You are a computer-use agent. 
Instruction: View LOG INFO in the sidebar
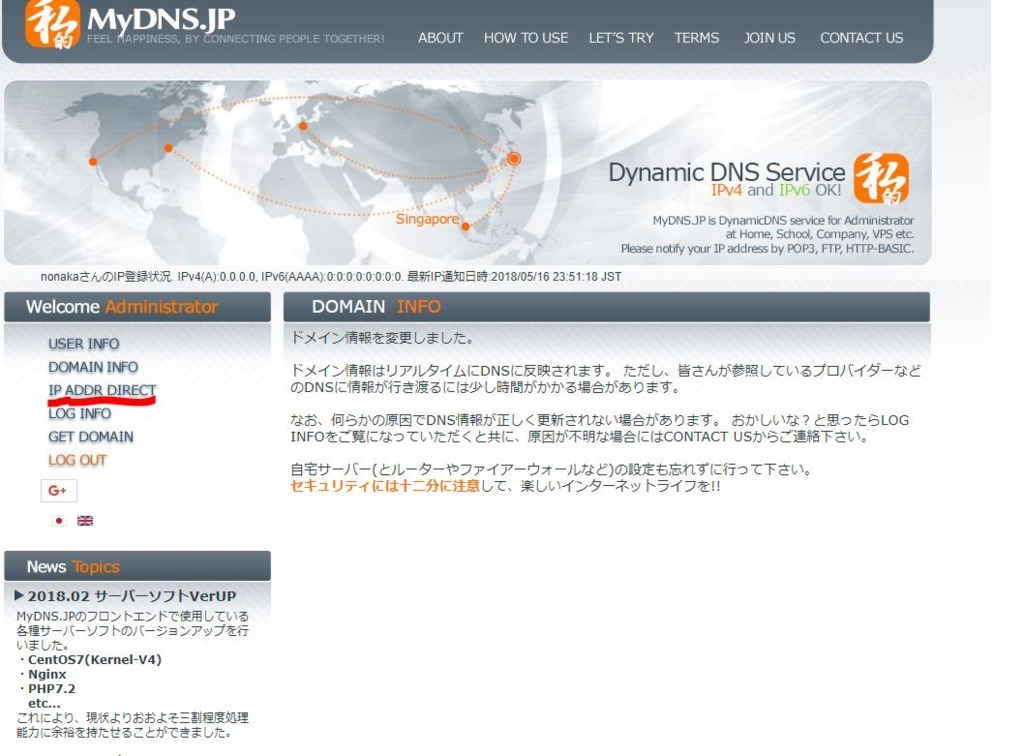coord(80,413)
